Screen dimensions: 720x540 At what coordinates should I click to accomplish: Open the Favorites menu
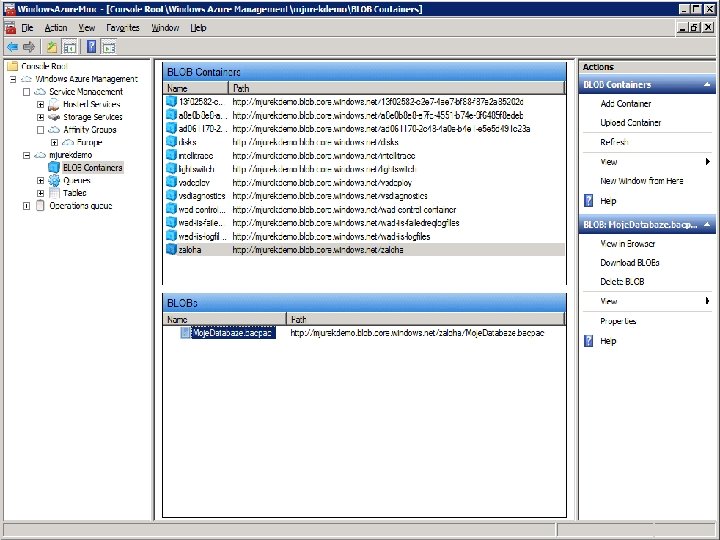coord(123,28)
